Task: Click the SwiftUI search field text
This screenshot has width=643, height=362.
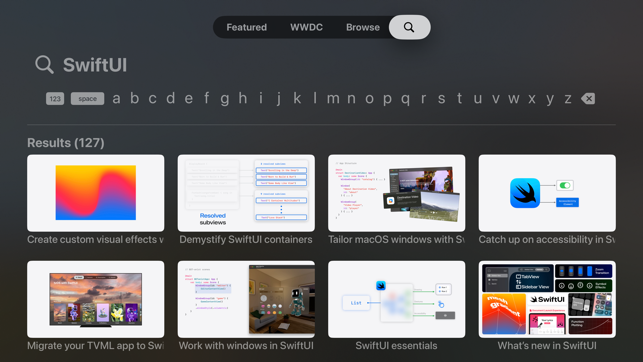Action: tap(95, 65)
